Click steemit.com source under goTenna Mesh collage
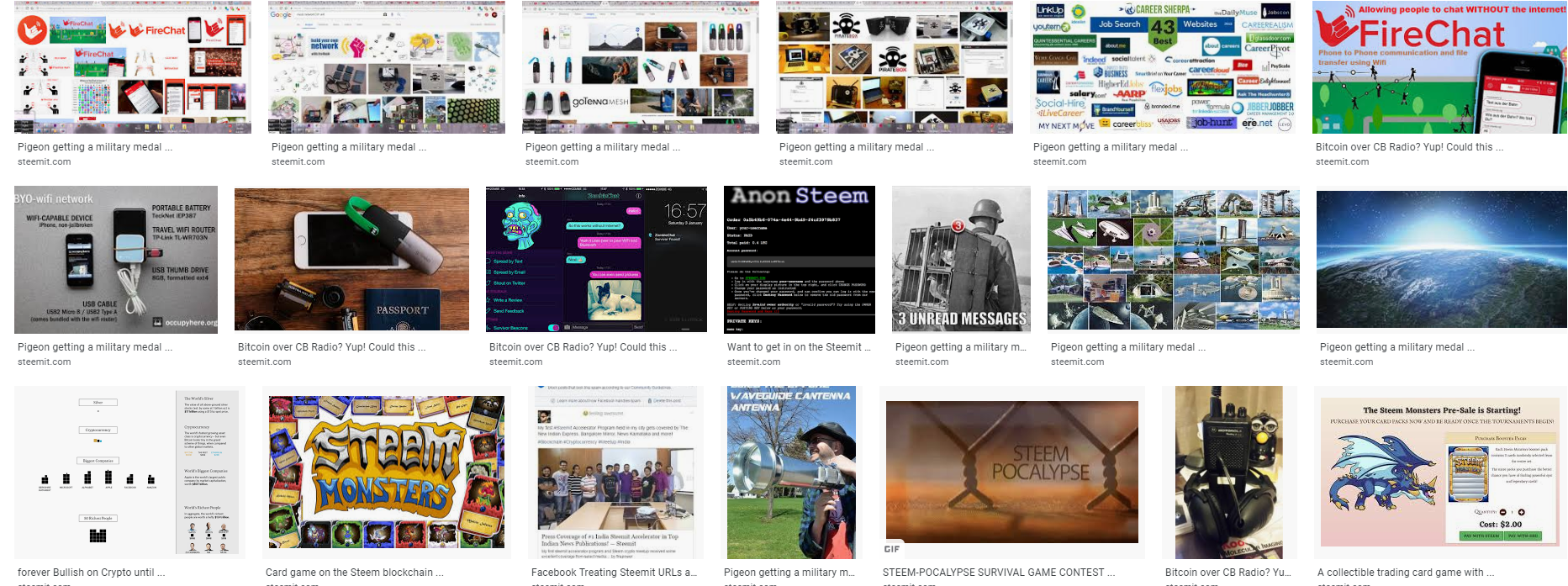This screenshot has width=1568, height=586. 552,162
